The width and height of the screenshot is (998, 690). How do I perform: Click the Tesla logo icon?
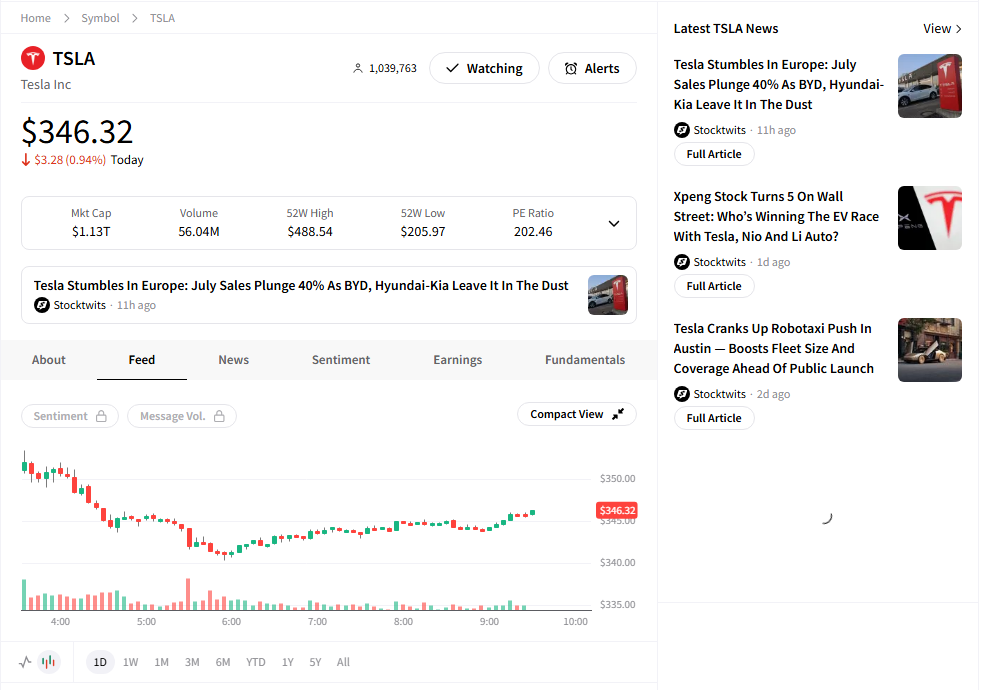pyautogui.click(x=33, y=58)
